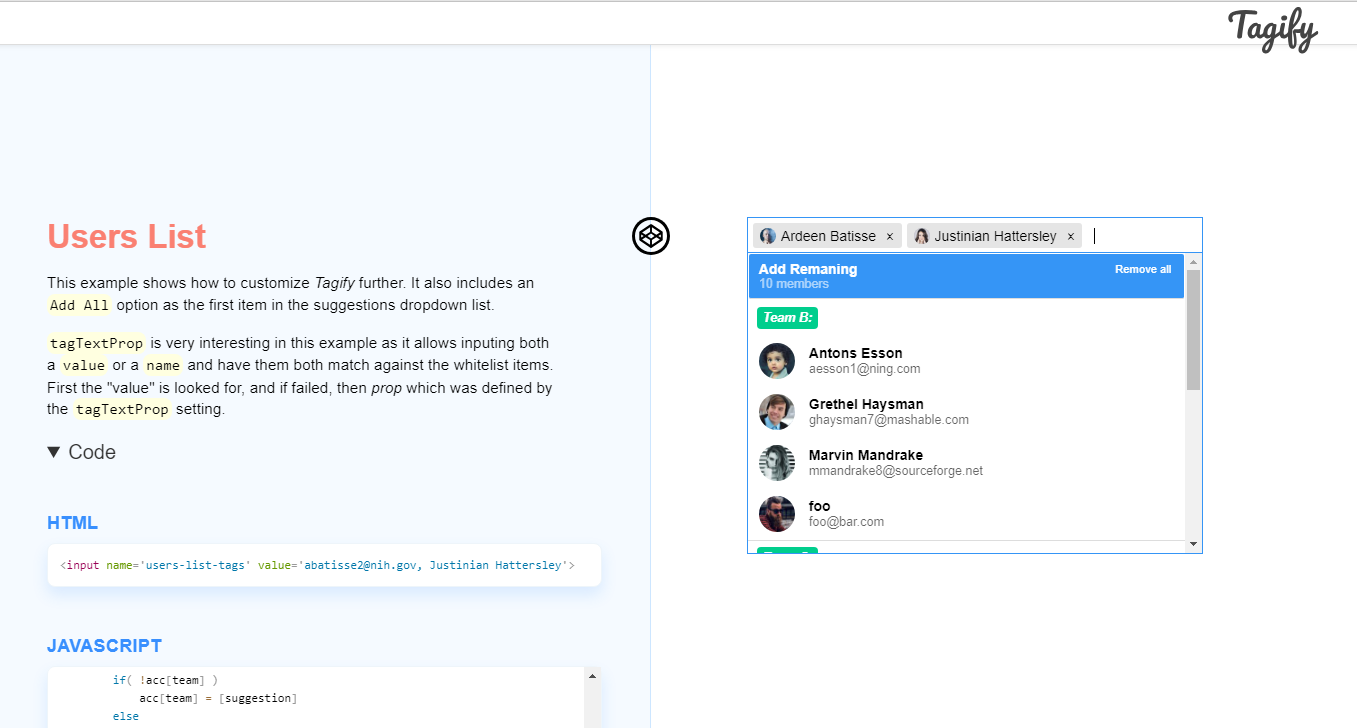Screen dimensions: 1357x728
Task: Choose Antons Esson from suggestions
Action: pyautogui.click(x=966, y=361)
